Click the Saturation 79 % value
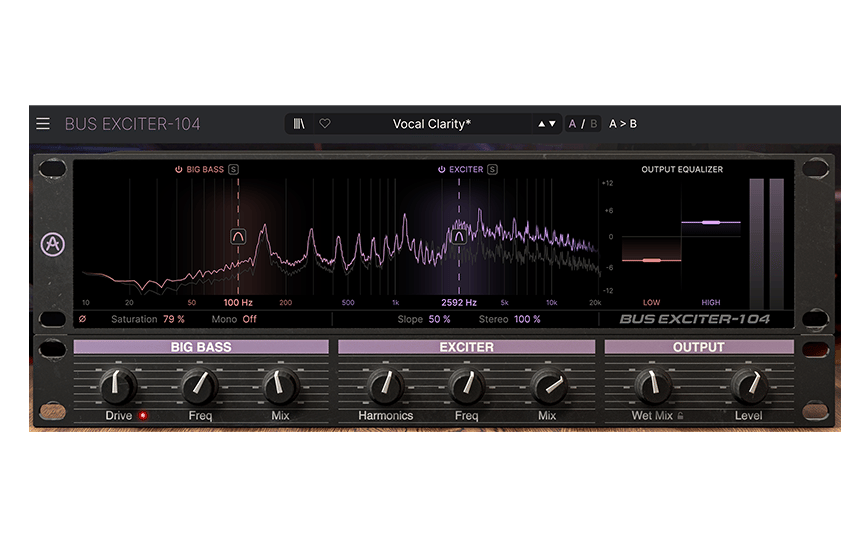The width and height of the screenshot is (867, 558). tap(173, 320)
